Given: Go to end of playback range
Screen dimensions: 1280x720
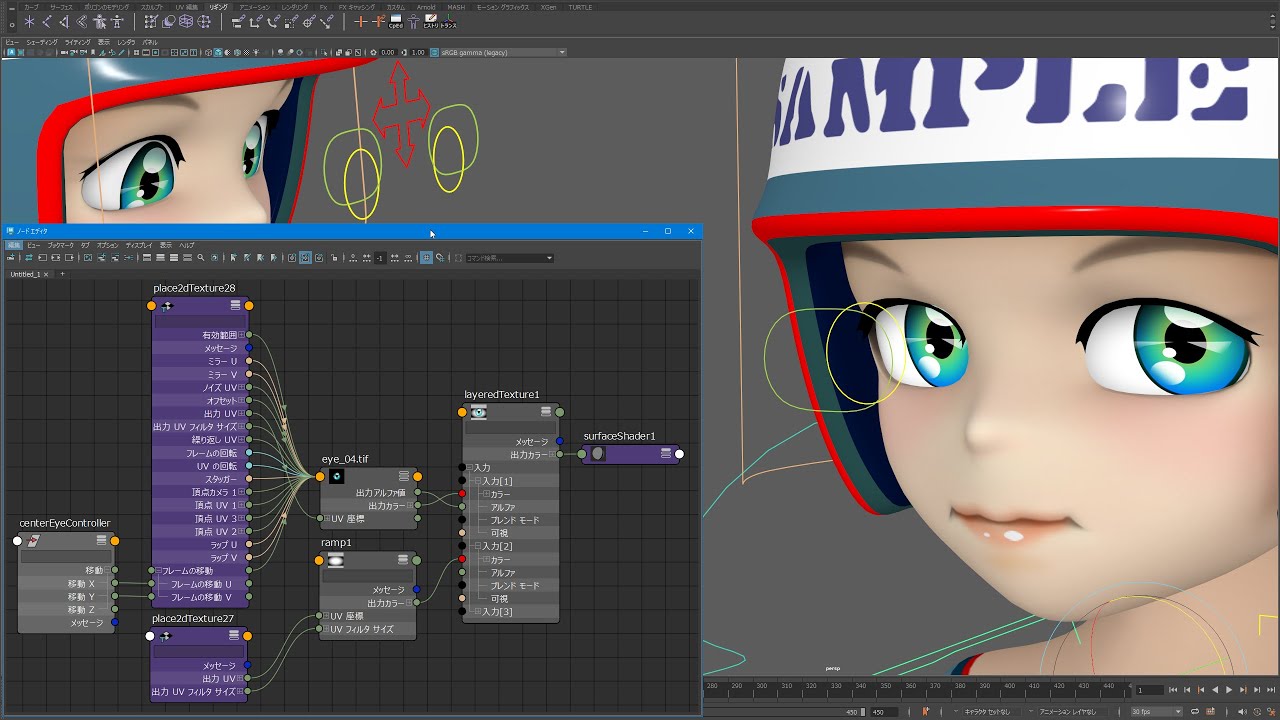Looking at the screenshot, I should 1270,690.
